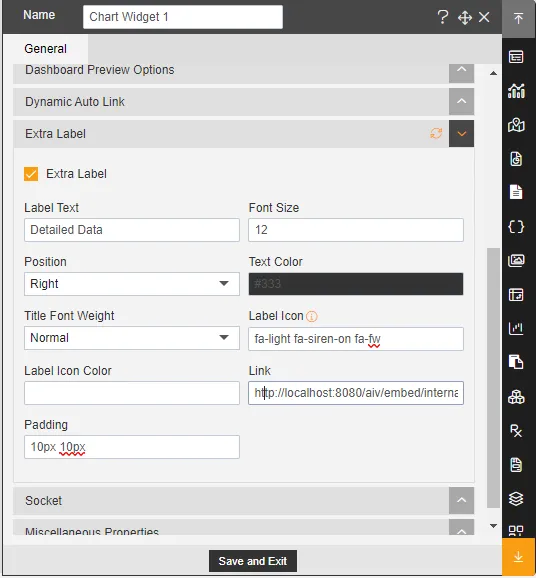Viewport: 536px width, 578px height.
Task: Click the help question mark icon
Action: point(443,17)
